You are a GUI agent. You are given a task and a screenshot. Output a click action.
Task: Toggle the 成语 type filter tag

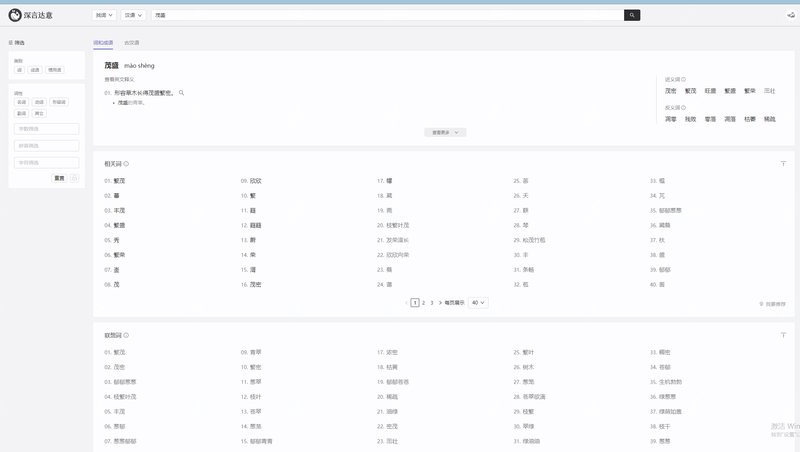click(35, 70)
